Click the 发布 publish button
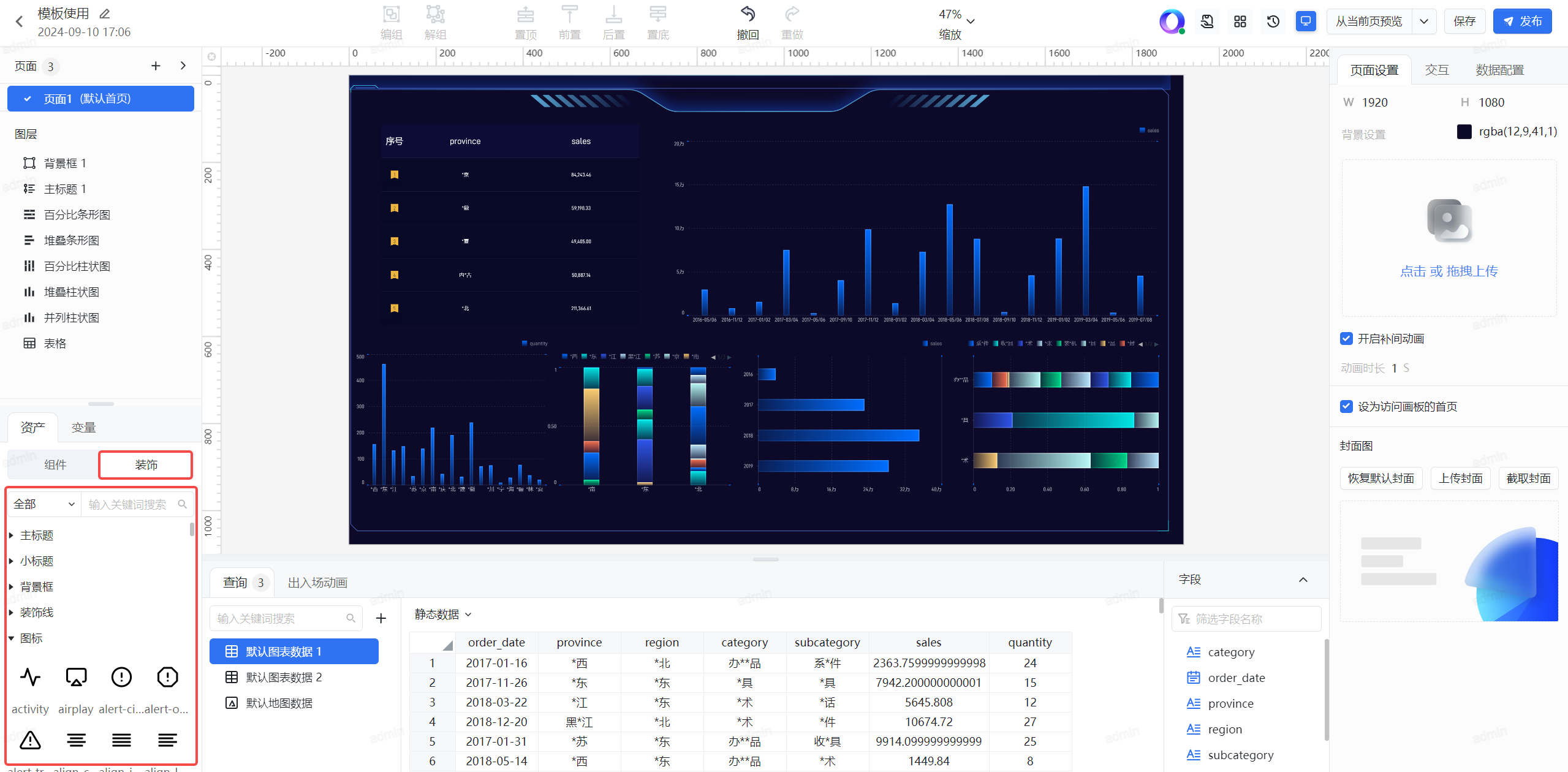1568x772 pixels. (1522, 21)
